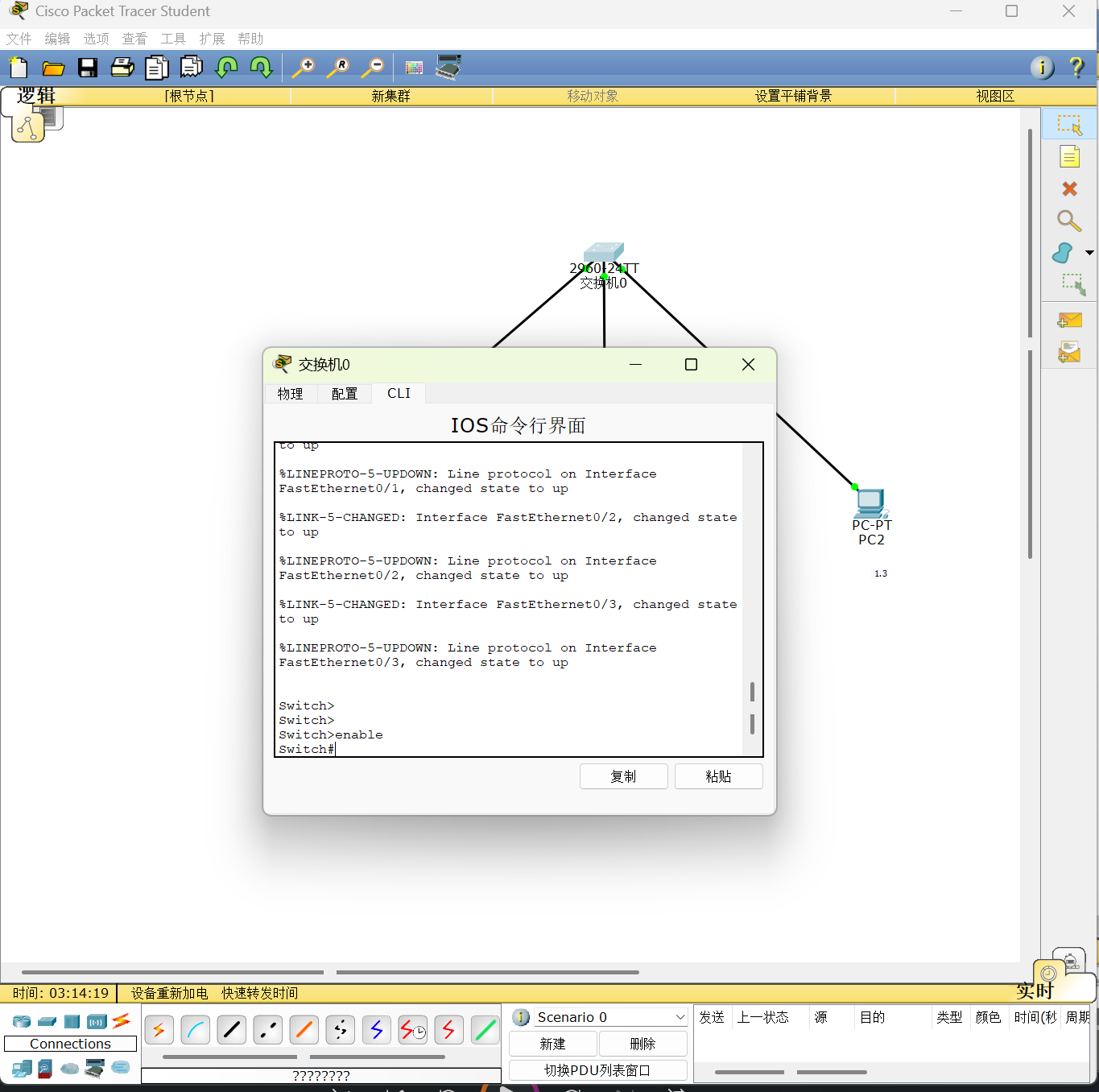1099x1092 pixels.
Task: Pick the serial DCE cable
Action: click(413, 1030)
